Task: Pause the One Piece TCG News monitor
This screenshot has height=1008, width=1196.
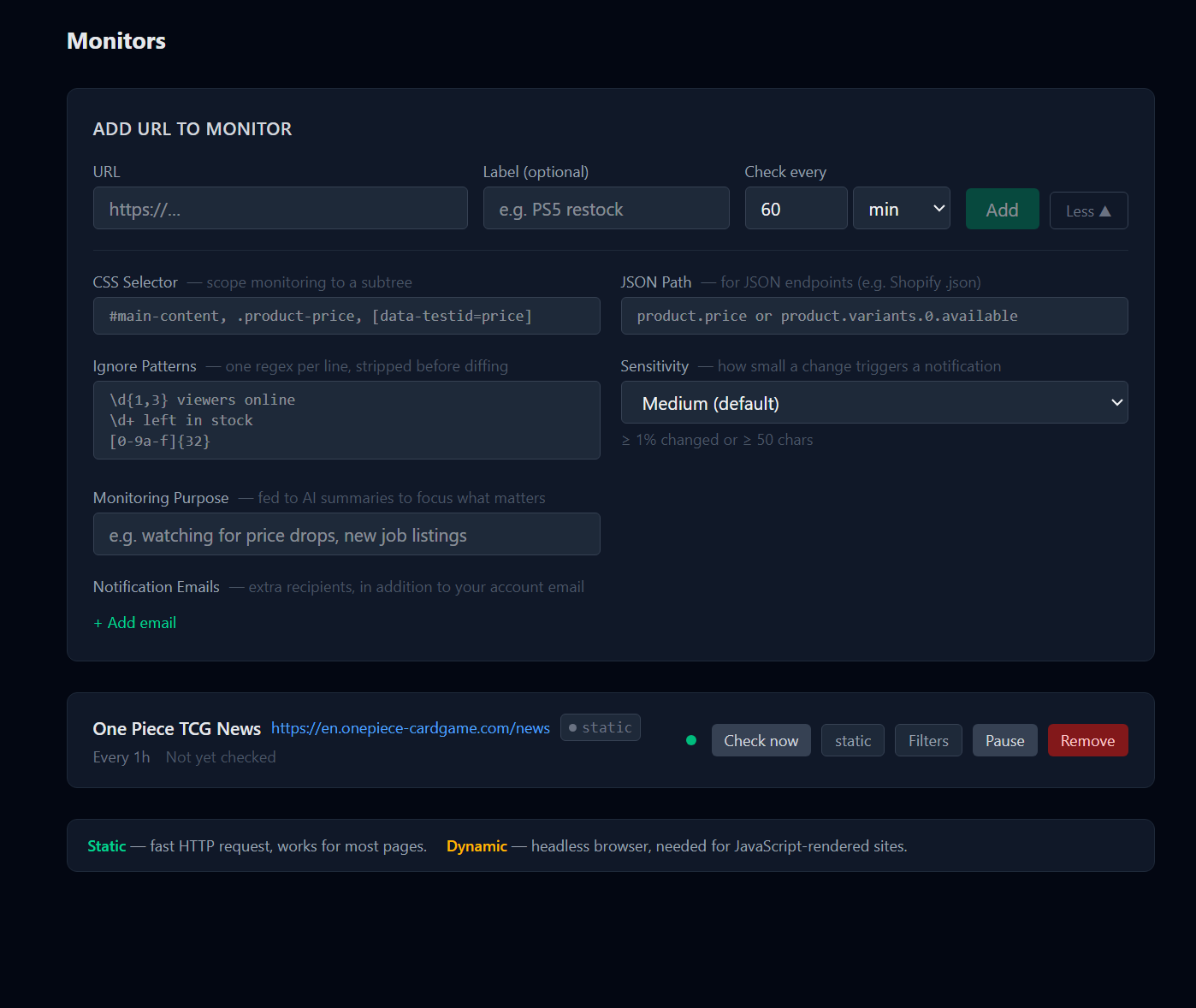Action: (1004, 740)
